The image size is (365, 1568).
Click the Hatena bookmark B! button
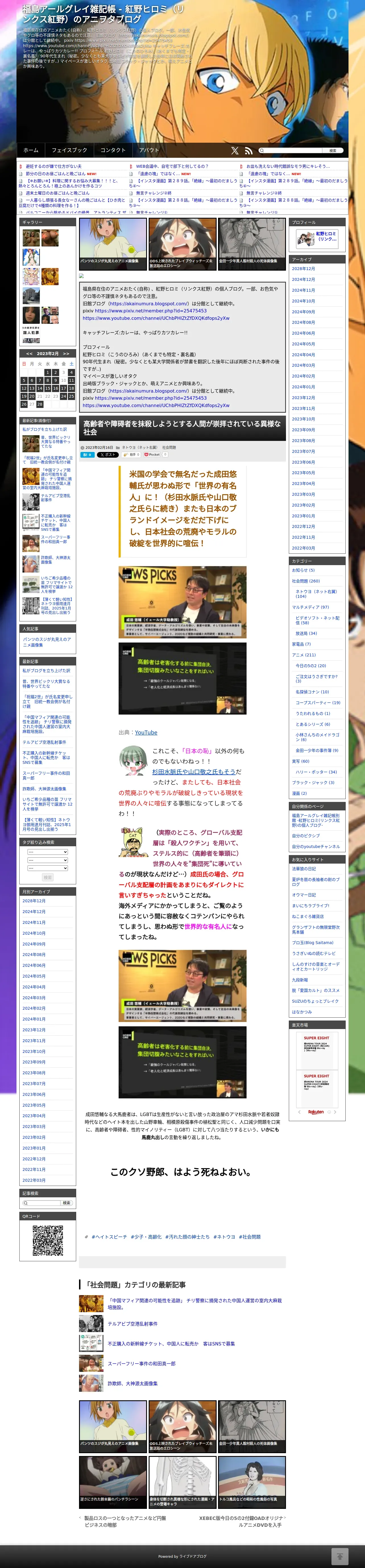click(87, 455)
